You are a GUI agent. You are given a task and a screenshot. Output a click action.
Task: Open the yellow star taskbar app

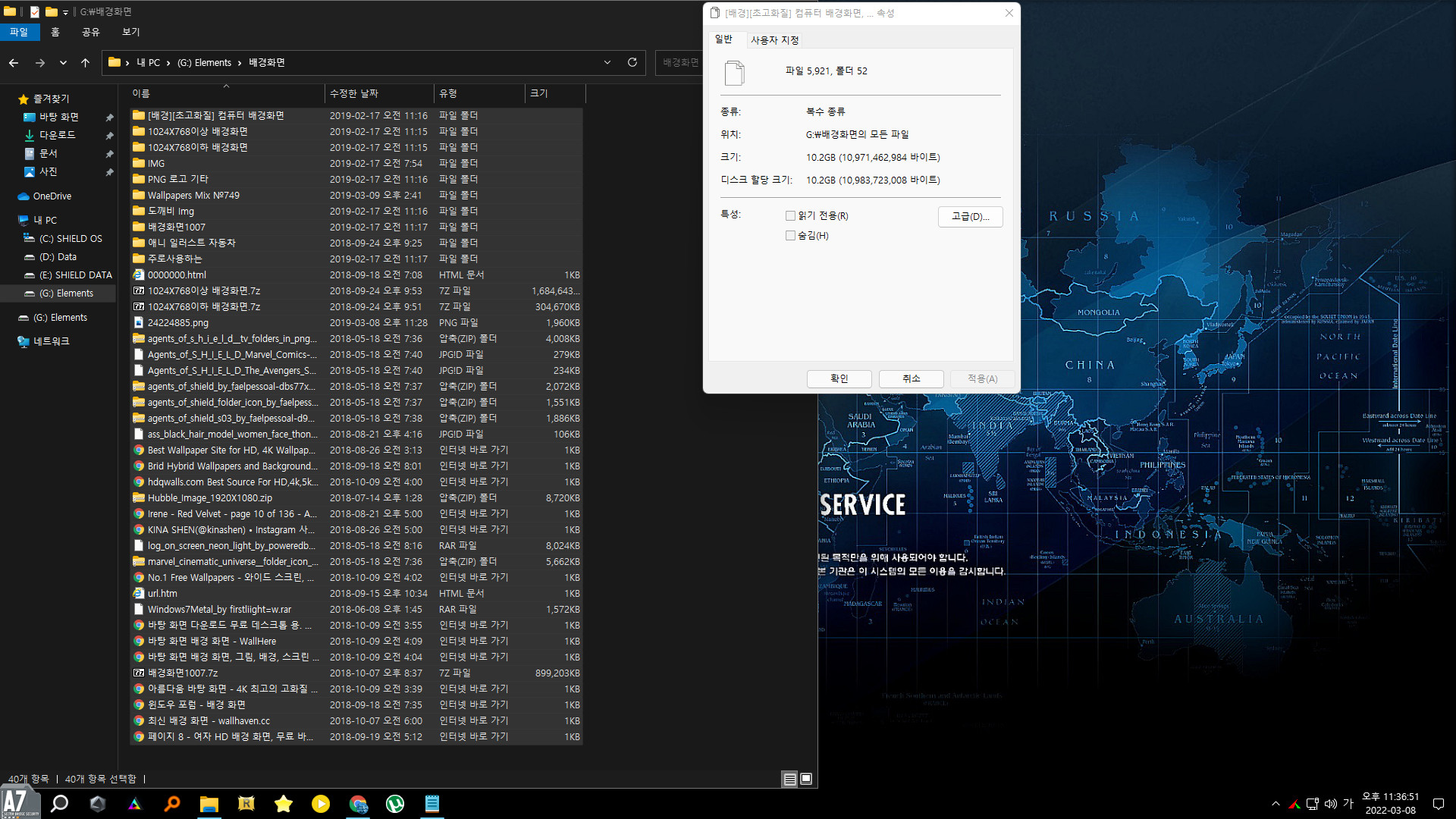284,804
